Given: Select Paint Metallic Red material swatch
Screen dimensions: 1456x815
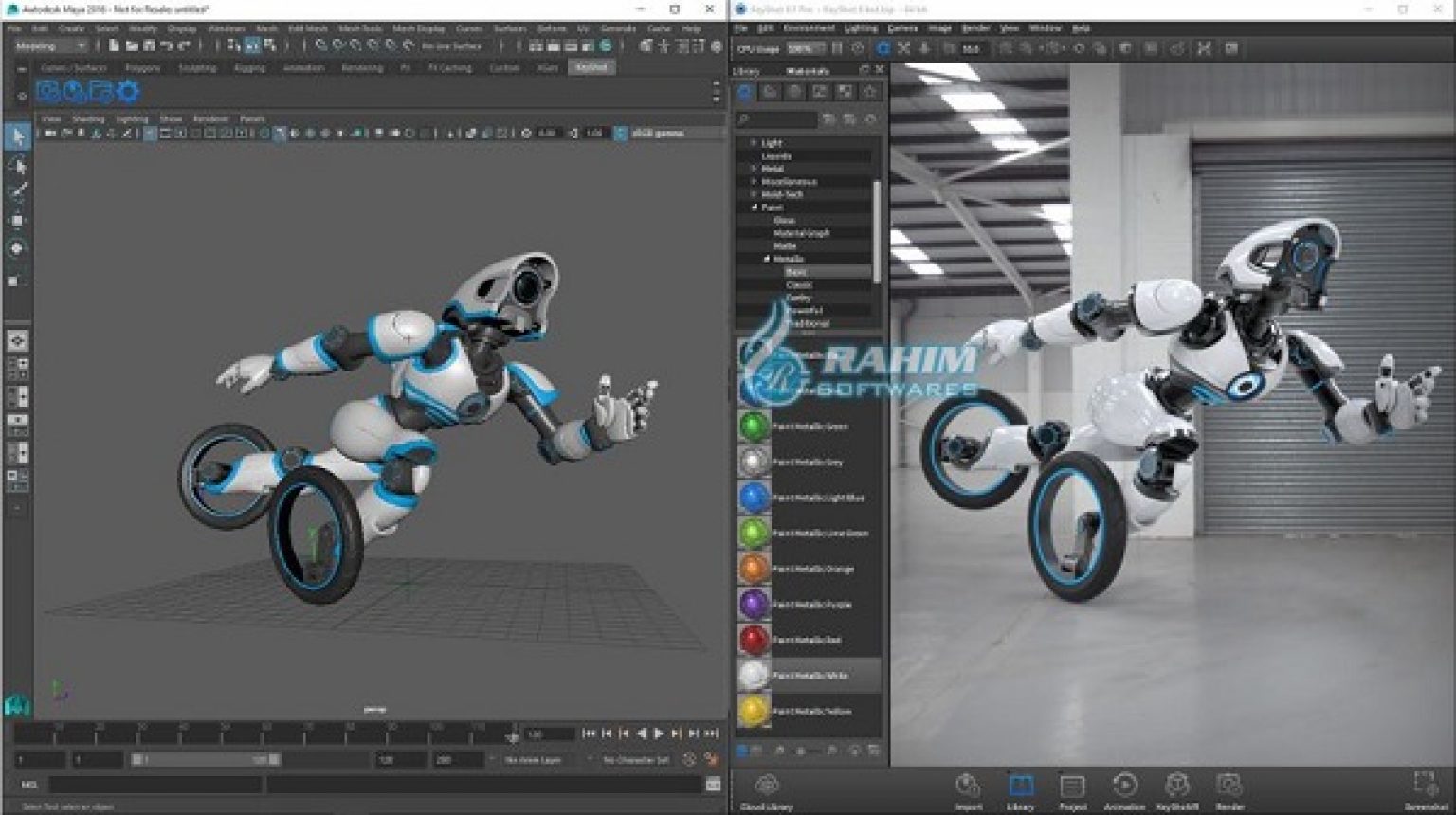Looking at the screenshot, I should coord(755,640).
